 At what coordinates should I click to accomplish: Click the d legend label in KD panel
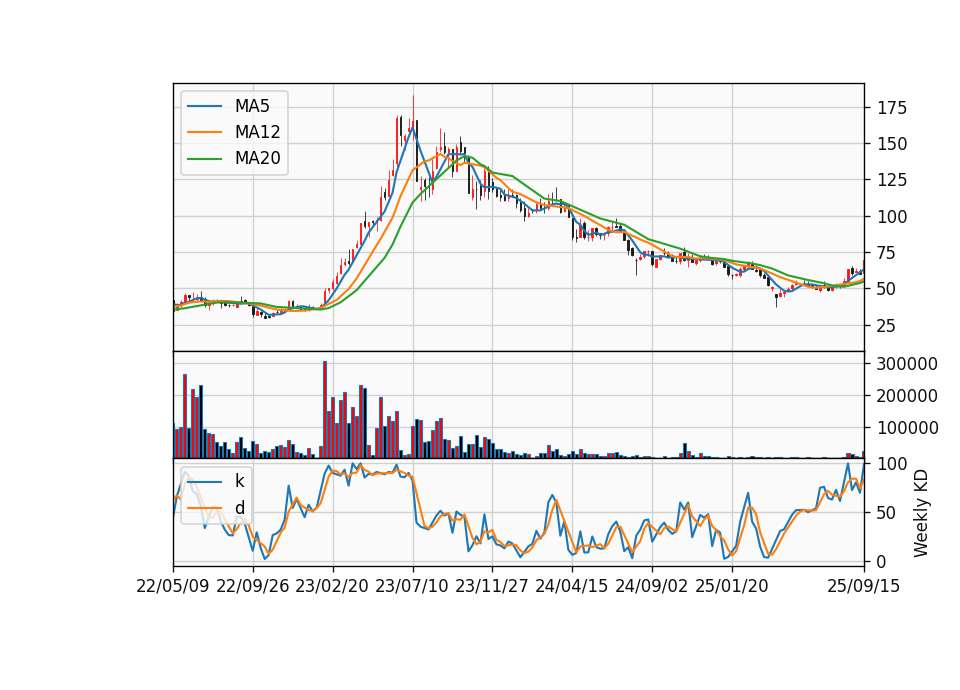(239, 508)
